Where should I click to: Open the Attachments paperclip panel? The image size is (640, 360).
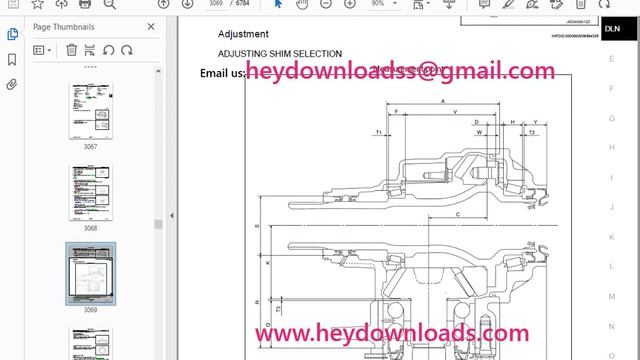pyautogui.click(x=12, y=84)
